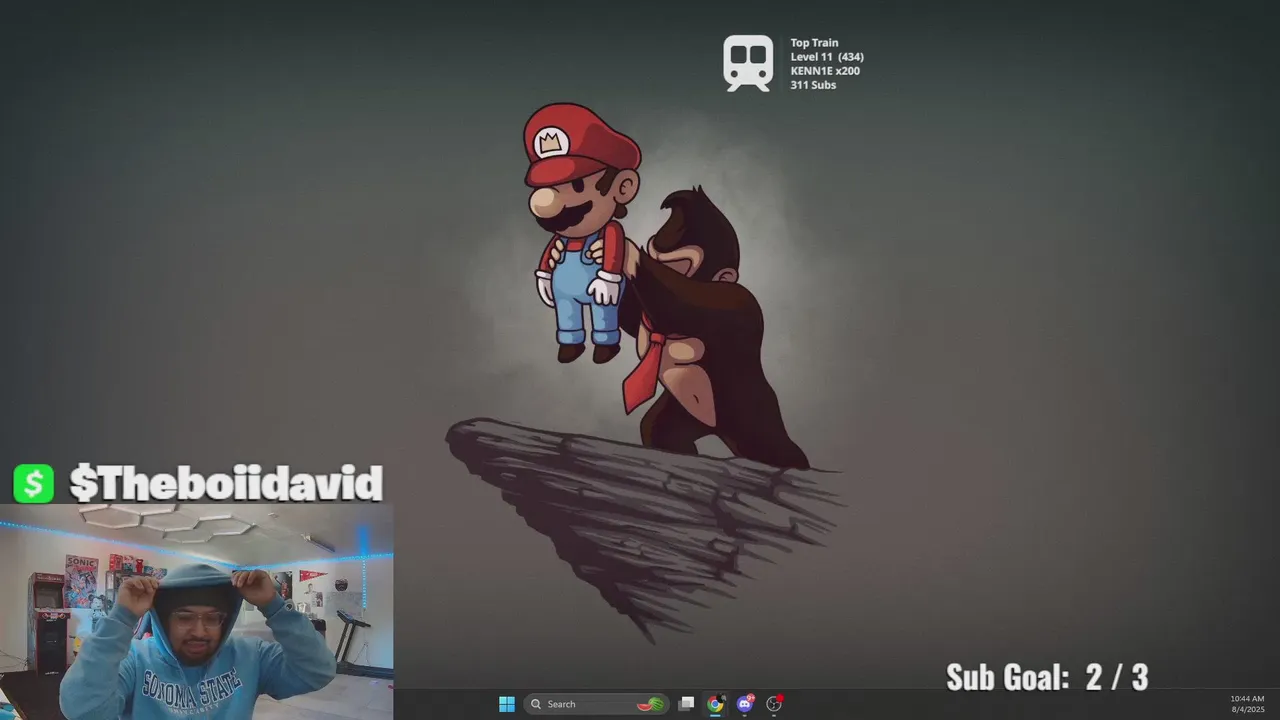The width and height of the screenshot is (1280, 720).
Task: Open Google Chrome from the taskbar
Action: pos(715,704)
